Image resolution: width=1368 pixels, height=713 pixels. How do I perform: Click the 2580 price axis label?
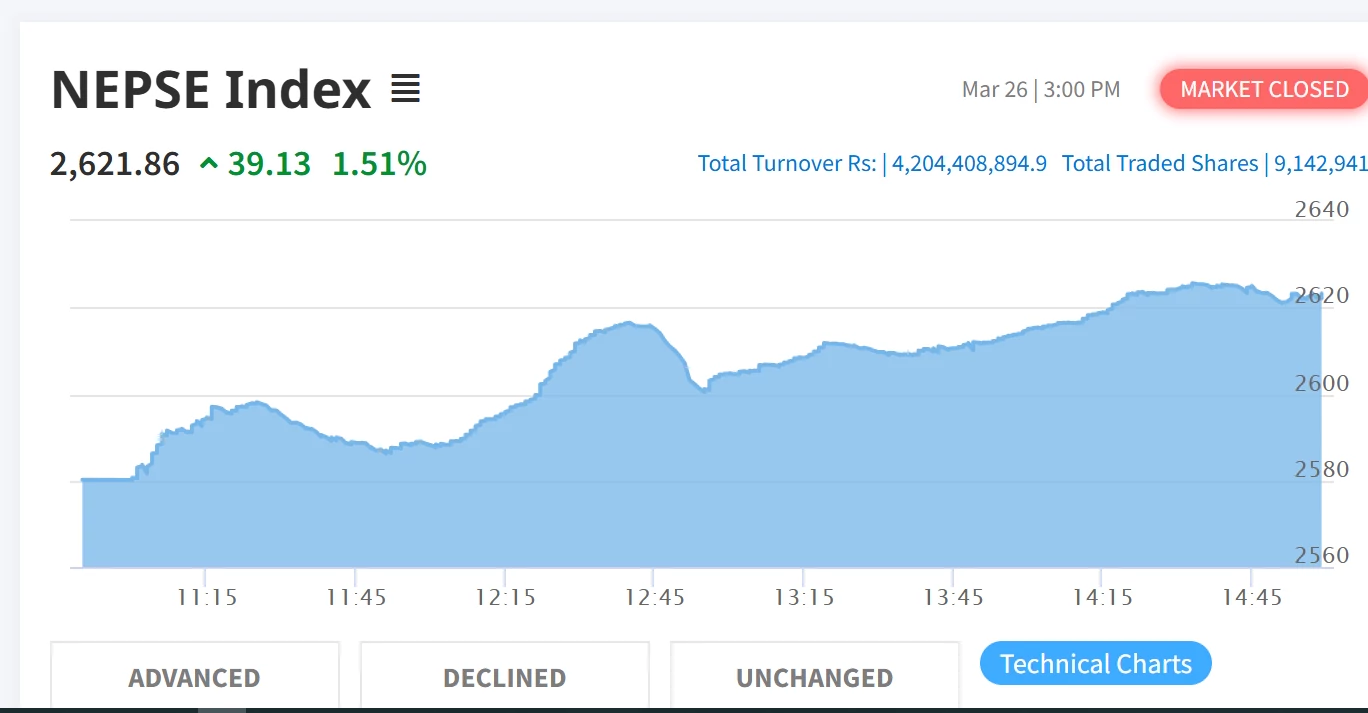[x=1322, y=469]
